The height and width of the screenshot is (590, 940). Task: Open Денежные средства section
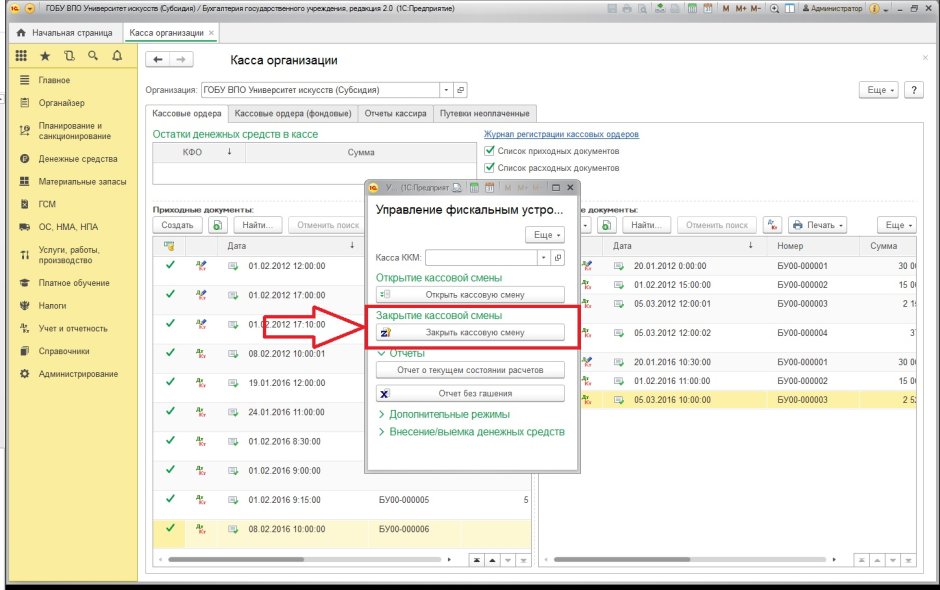(78, 159)
